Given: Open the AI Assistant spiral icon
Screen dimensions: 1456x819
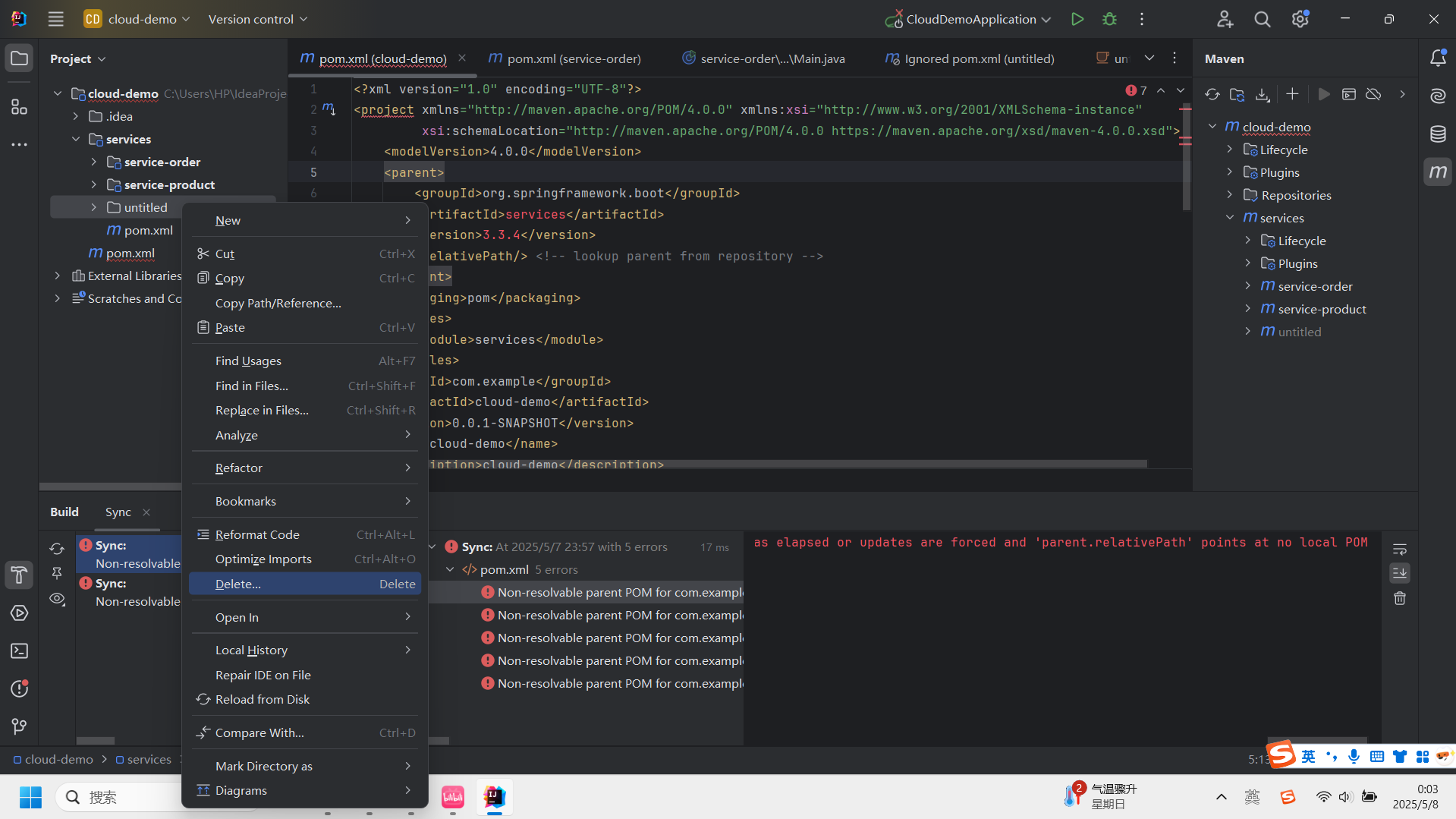Looking at the screenshot, I should pos(1438,96).
